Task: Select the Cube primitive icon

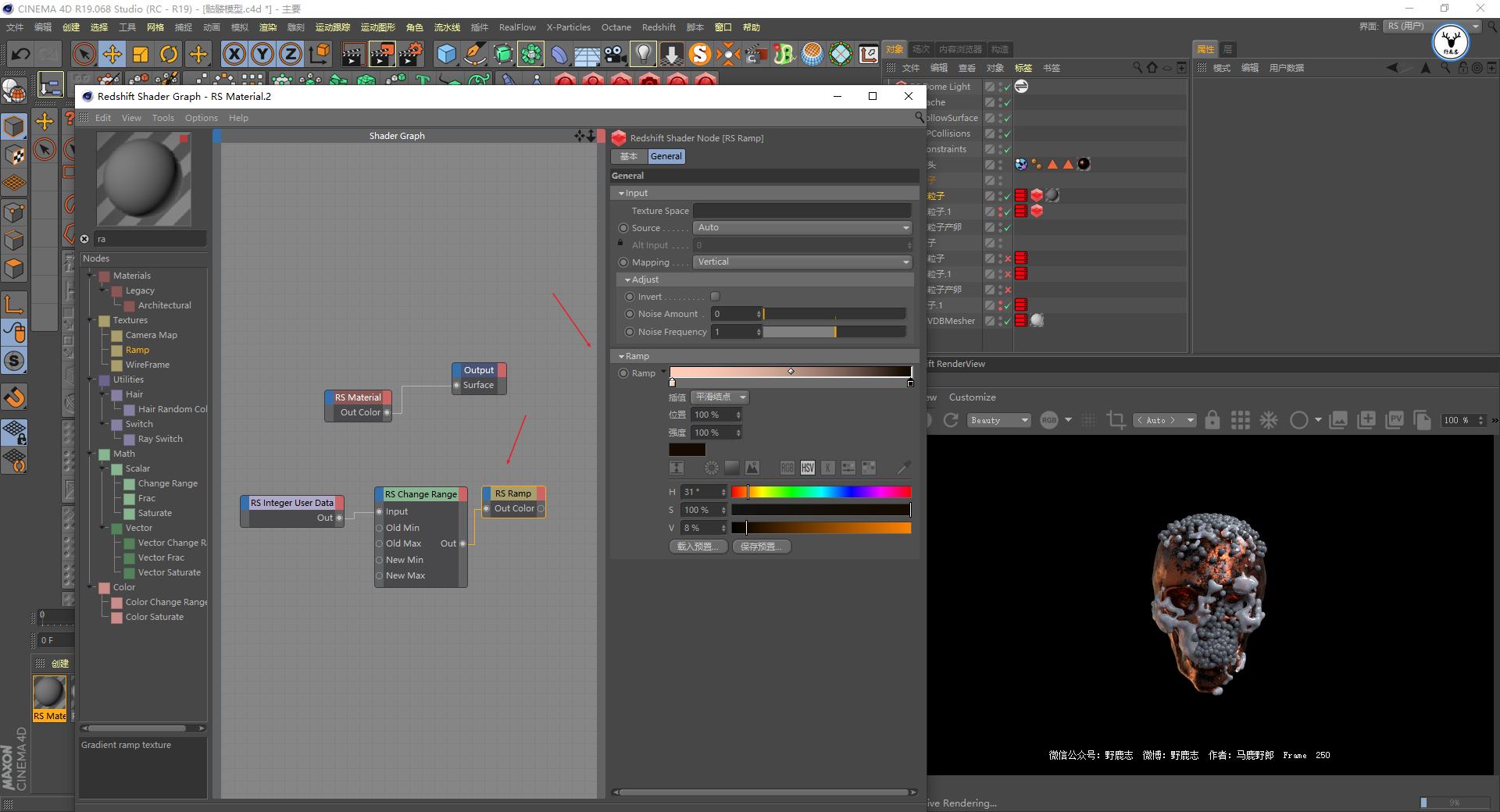Action: [447, 54]
